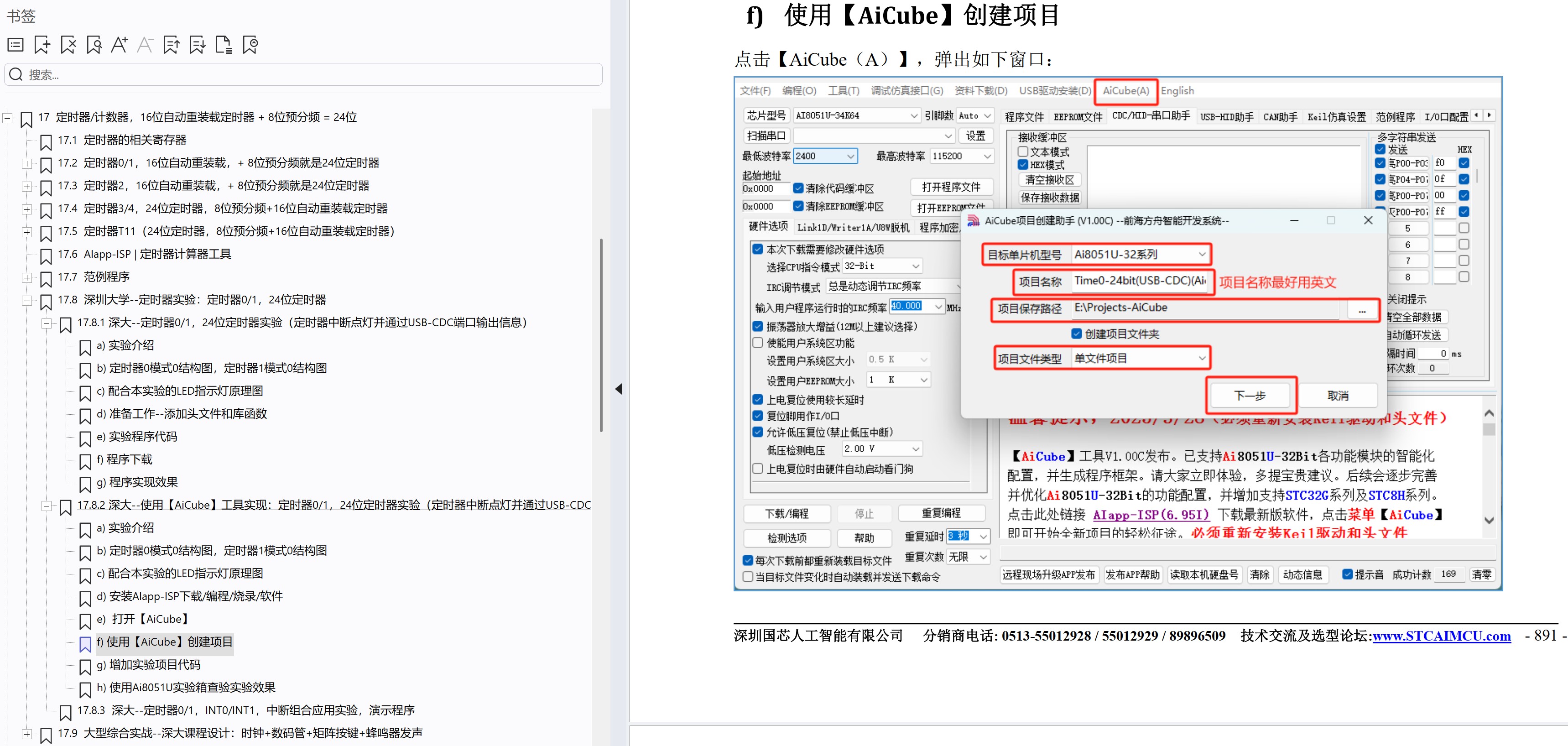
Task: Click the AiCube dialog title bar logo icon
Action: pos(974,220)
